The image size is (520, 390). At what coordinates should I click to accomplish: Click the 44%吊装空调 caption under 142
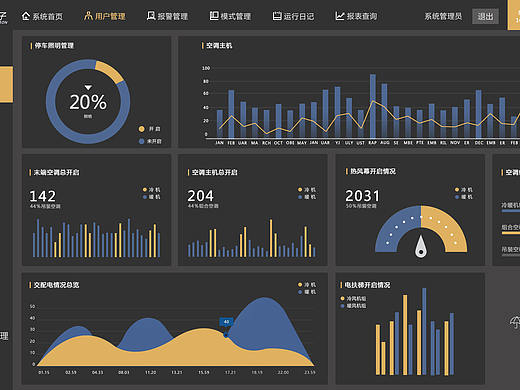pyautogui.click(x=45, y=207)
